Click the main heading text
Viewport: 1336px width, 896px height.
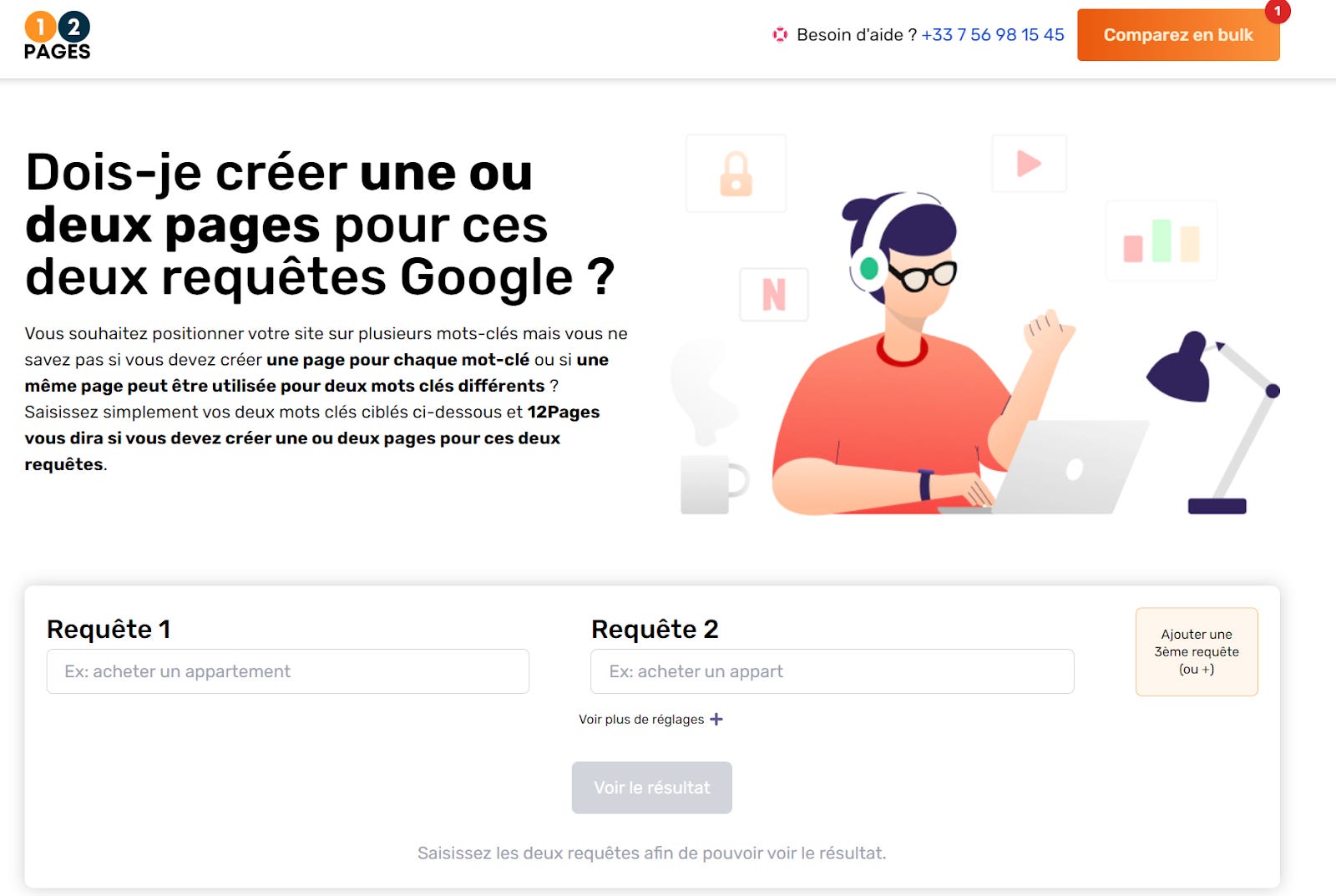(320, 224)
